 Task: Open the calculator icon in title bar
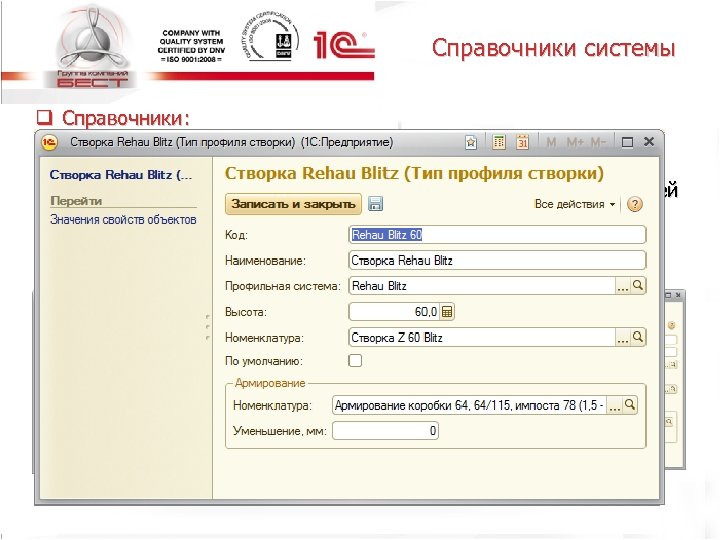coord(499,142)
